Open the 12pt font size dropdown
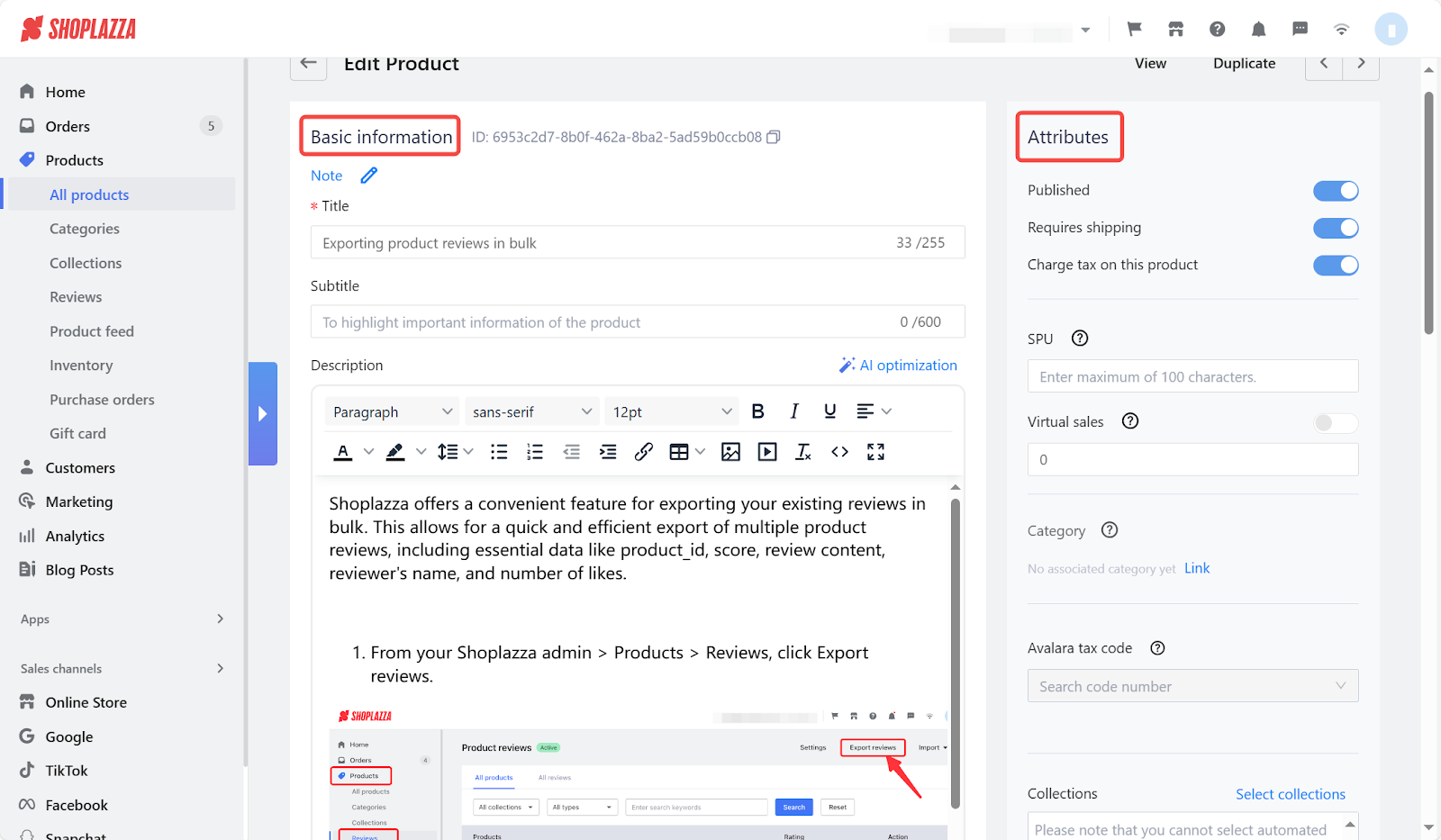The image size is (1441, 840). click(672, 411)
